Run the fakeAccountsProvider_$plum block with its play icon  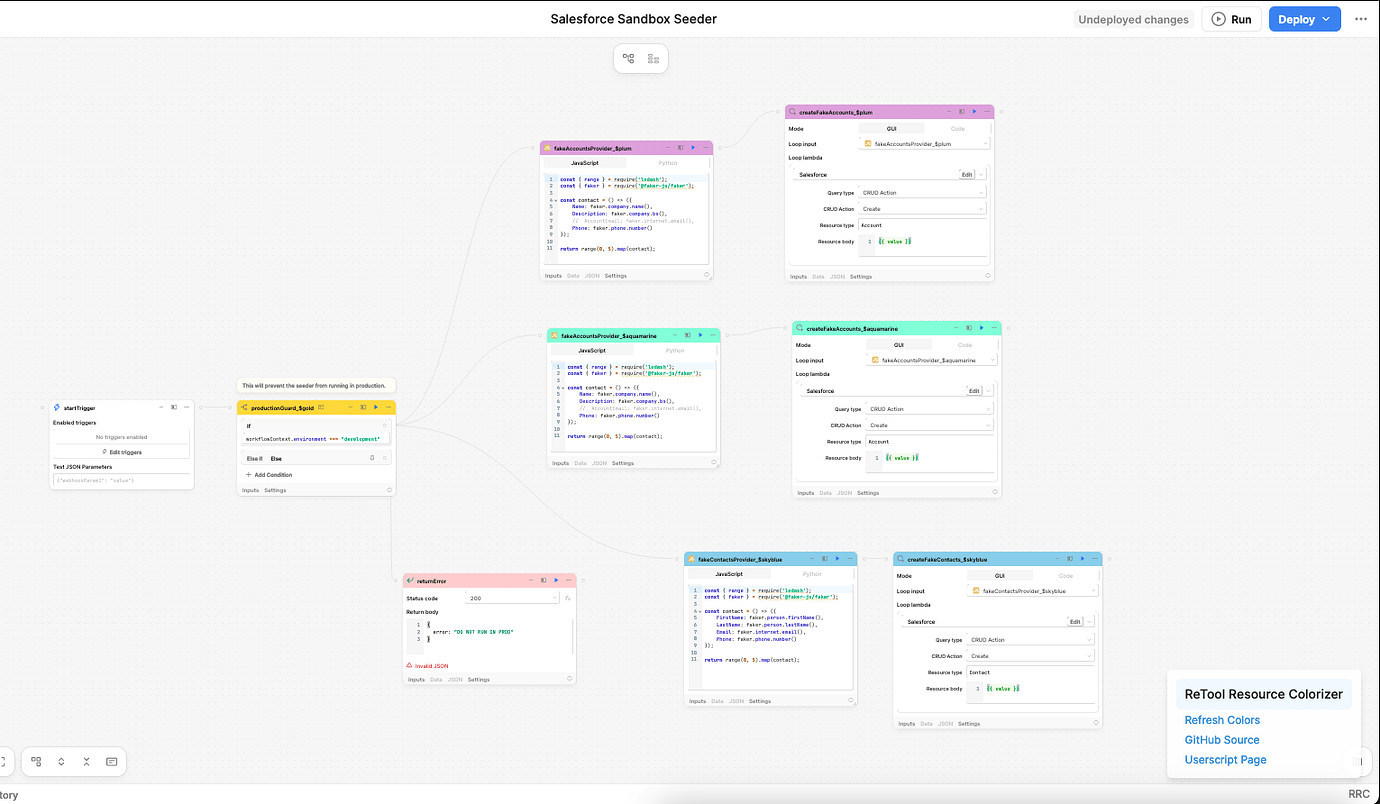[693, 147]
